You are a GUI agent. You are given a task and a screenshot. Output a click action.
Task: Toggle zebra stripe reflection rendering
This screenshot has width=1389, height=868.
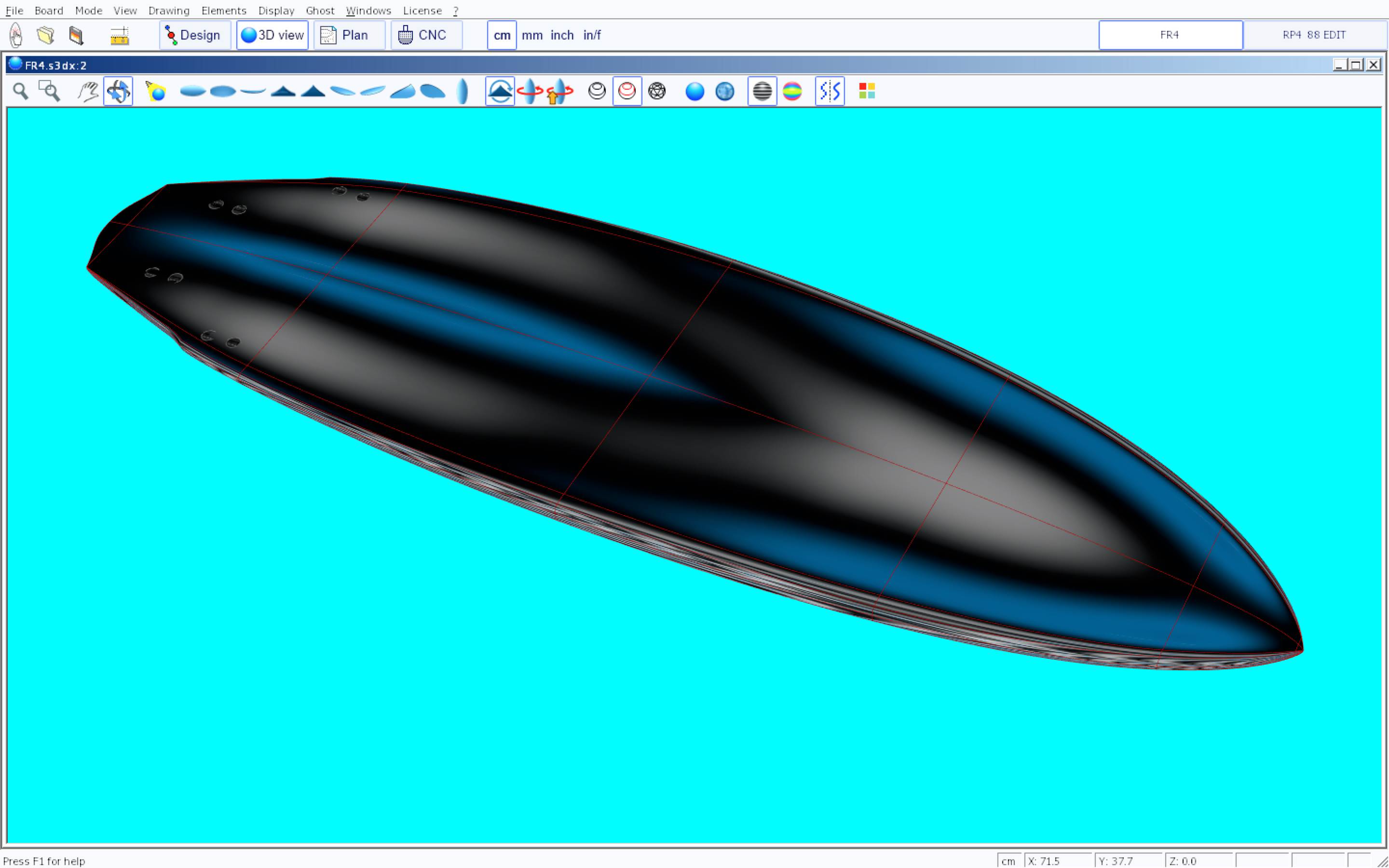pos(762,91)
